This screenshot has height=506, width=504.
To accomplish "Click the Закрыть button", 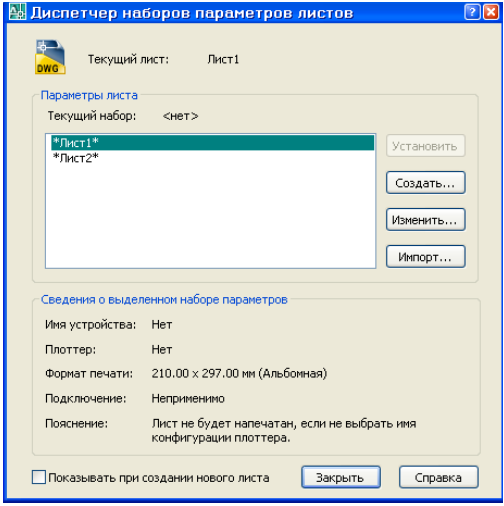I will click(341, 477).
